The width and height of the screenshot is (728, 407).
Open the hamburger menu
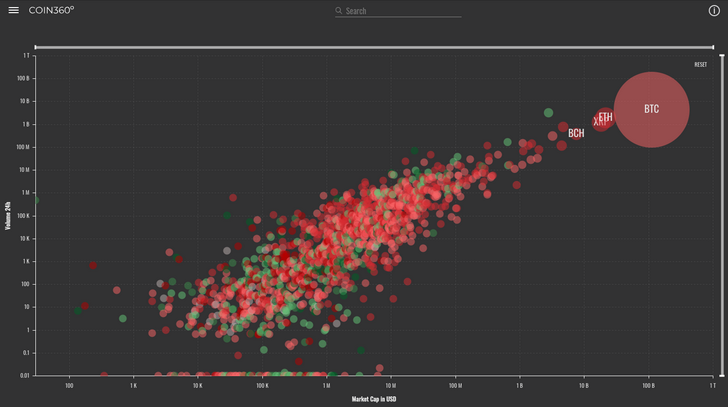[13, 10]
